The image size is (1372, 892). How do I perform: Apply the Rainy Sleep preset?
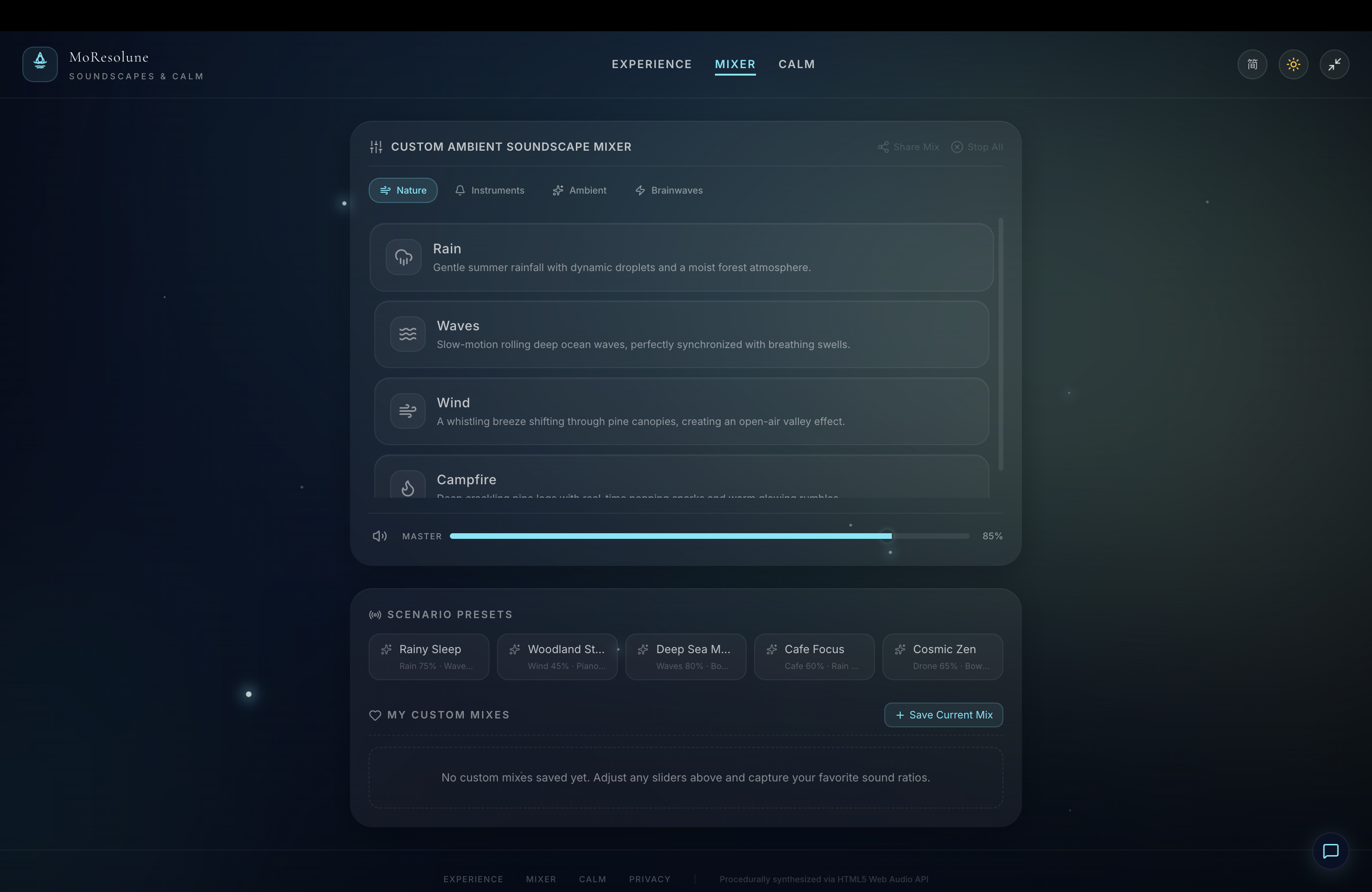click(x=429, y=657)
